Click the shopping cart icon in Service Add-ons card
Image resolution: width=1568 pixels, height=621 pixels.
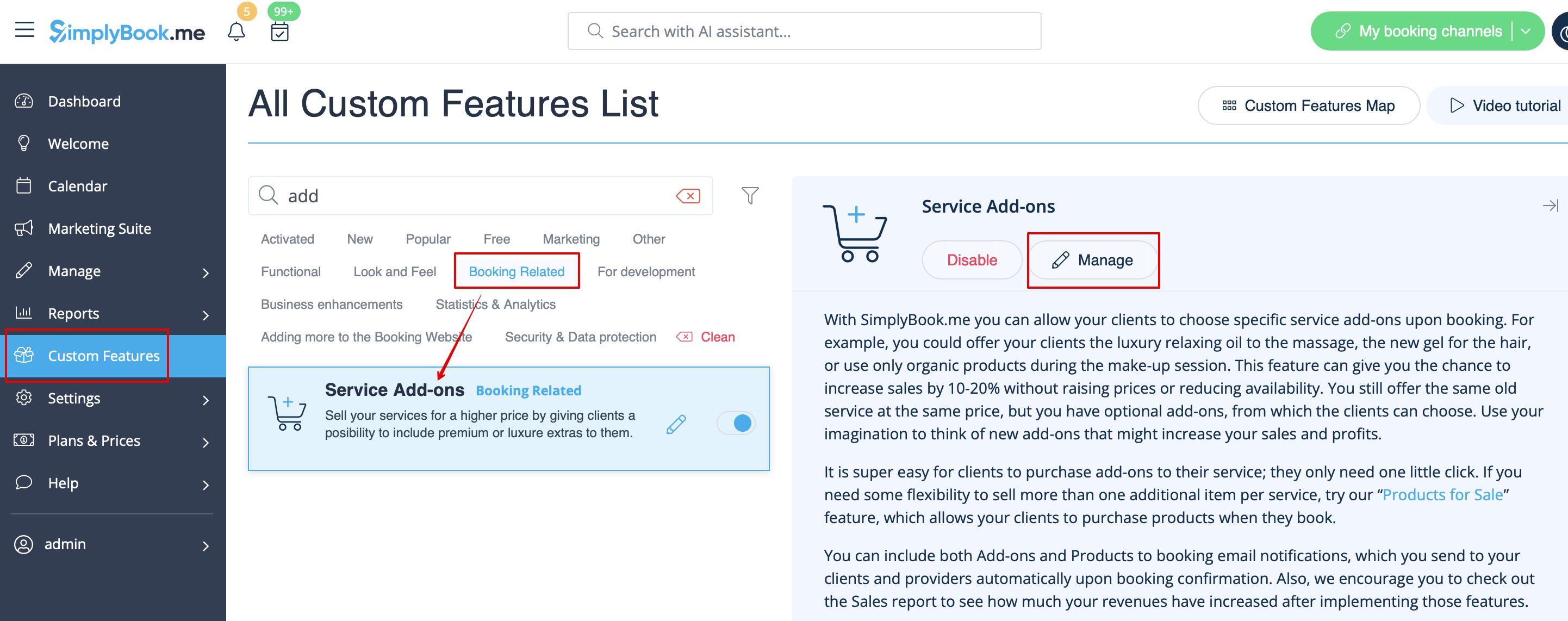coord(287,413)
